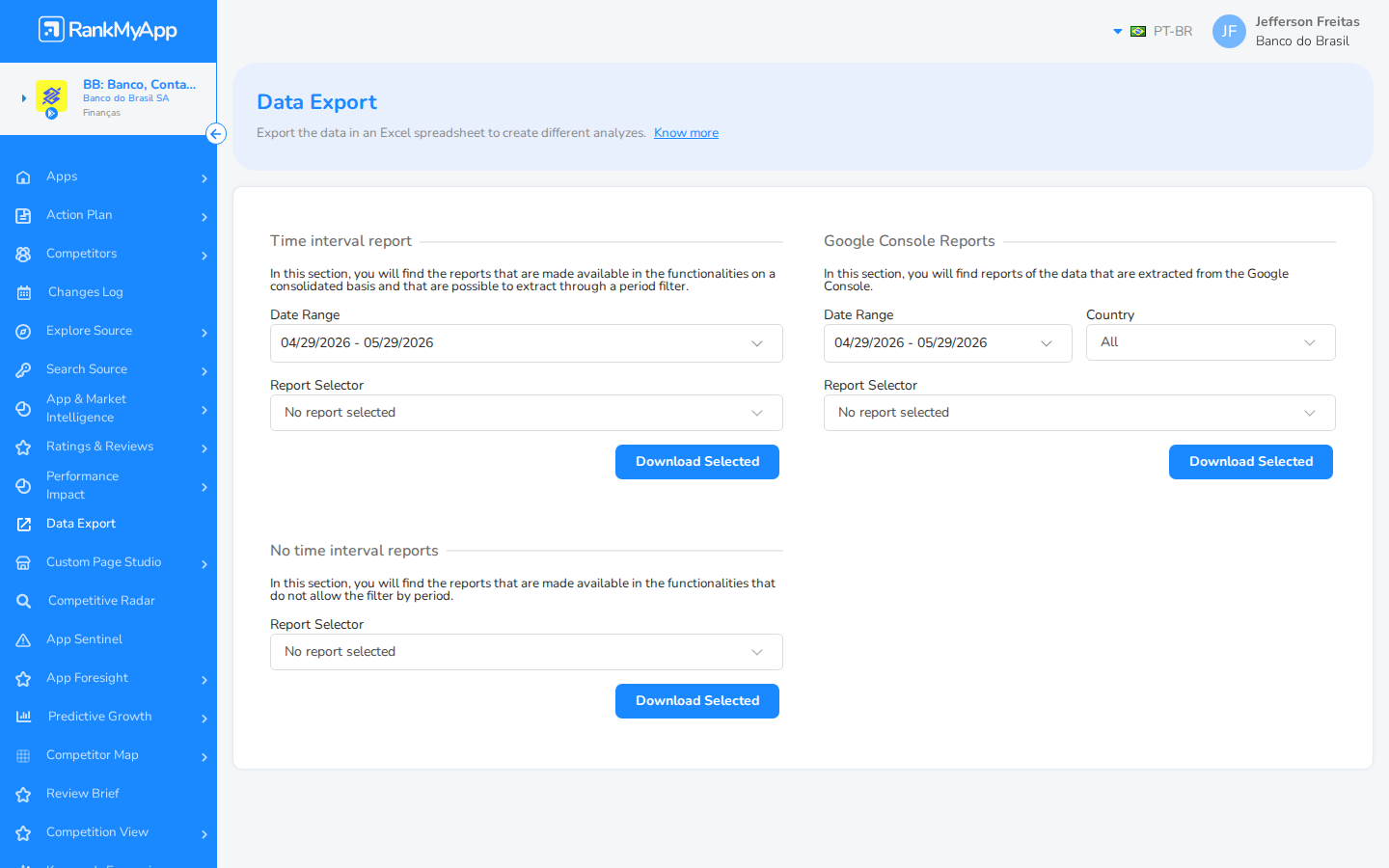Expand the Competitors chevron
This screenshot has width=1389, height=868.
[x=204, y=256]
